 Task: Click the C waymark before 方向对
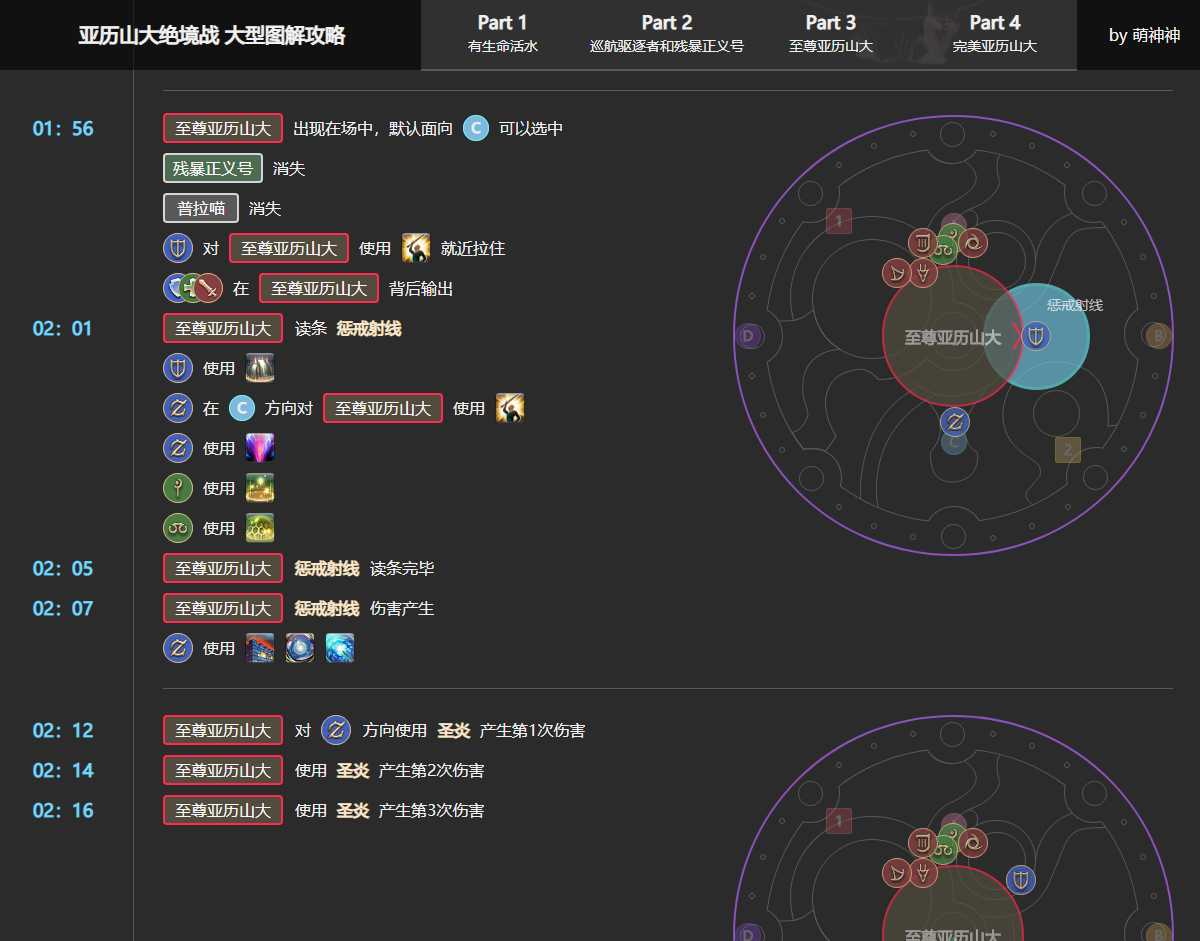point(242,408)
